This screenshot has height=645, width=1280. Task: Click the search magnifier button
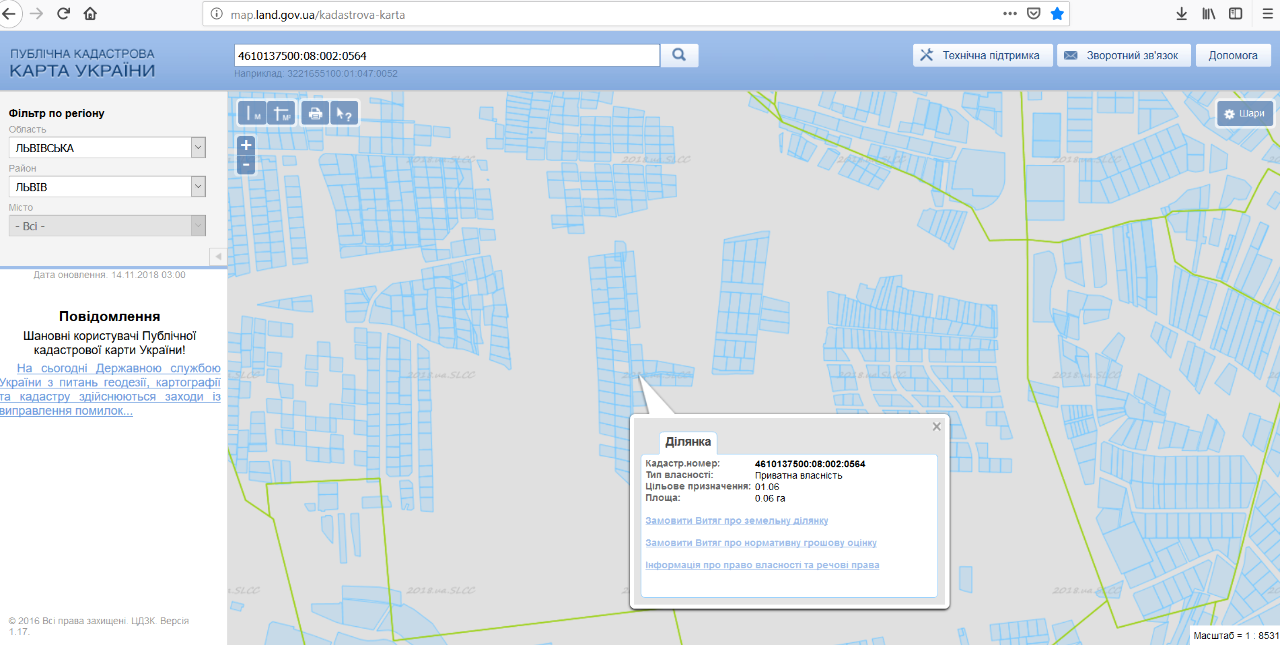679,55
